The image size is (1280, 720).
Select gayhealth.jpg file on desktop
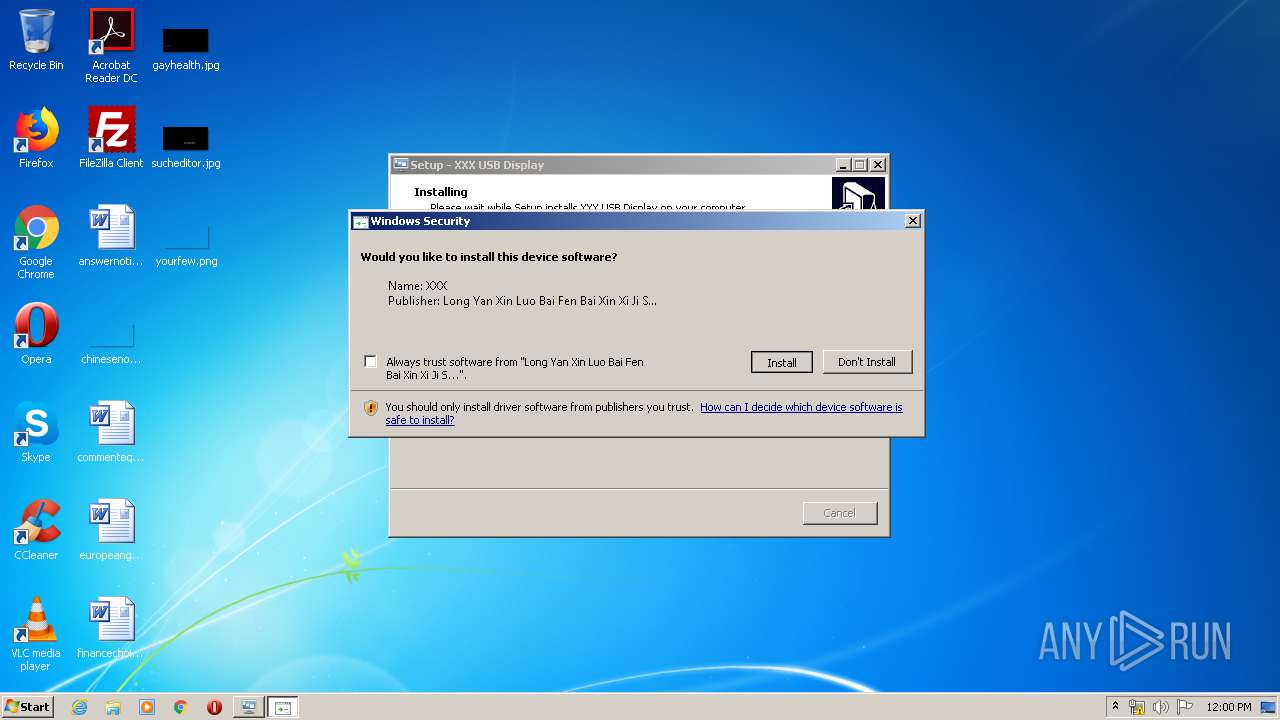coord(186,48)
